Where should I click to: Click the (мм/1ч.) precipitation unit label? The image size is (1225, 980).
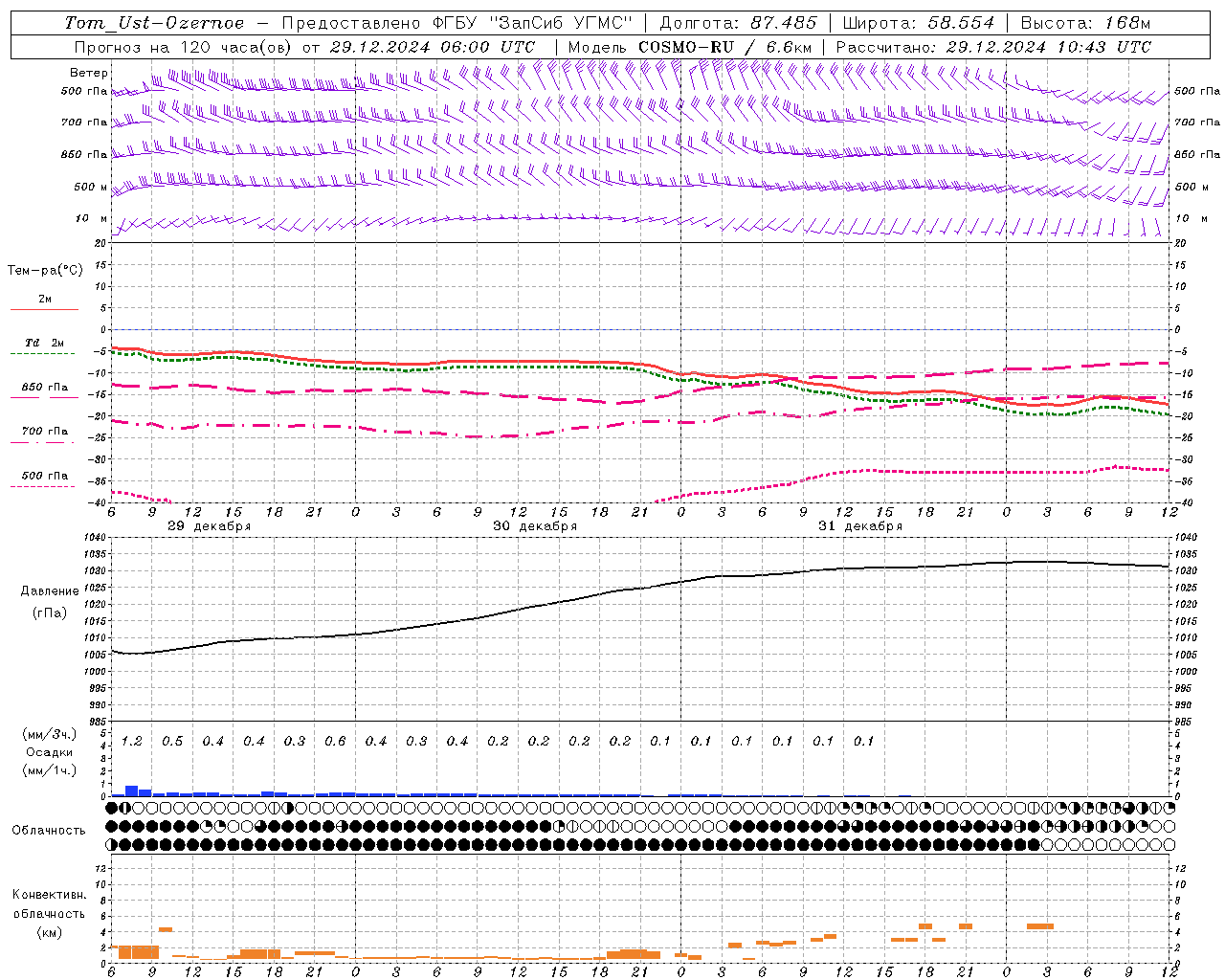tap(49, 769)
